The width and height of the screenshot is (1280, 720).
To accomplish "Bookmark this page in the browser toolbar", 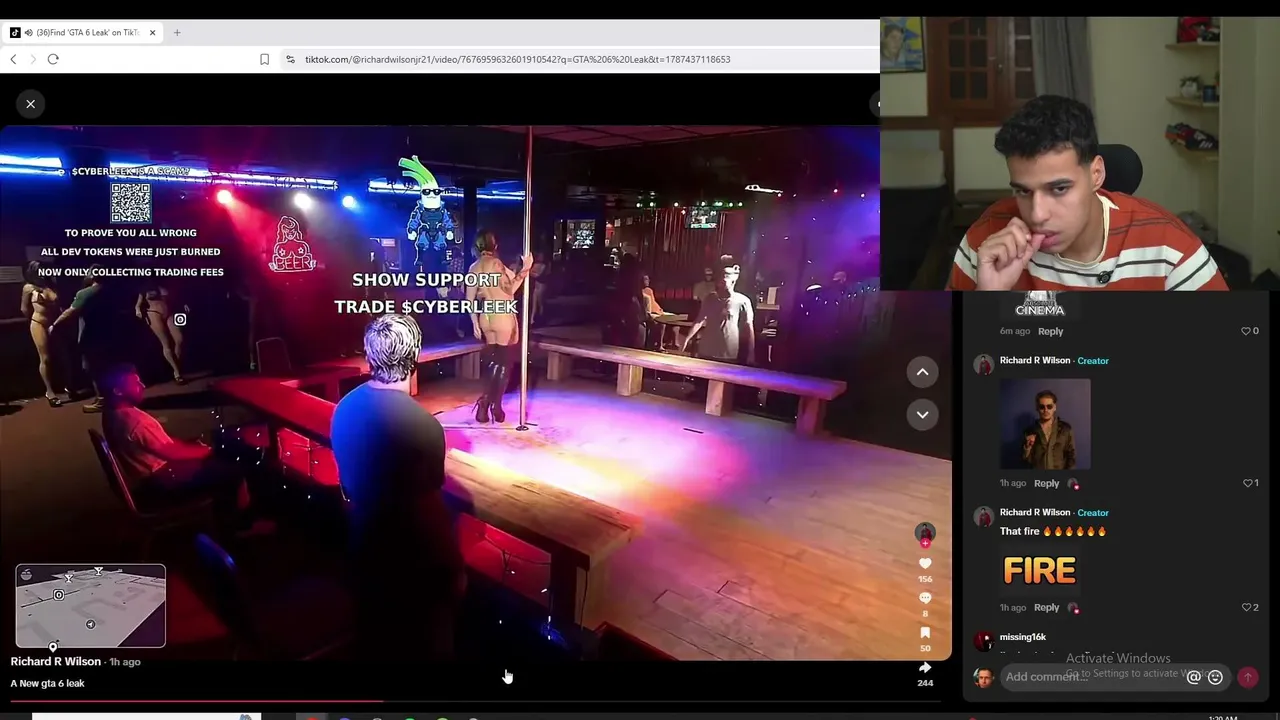I will click(264, 59).
